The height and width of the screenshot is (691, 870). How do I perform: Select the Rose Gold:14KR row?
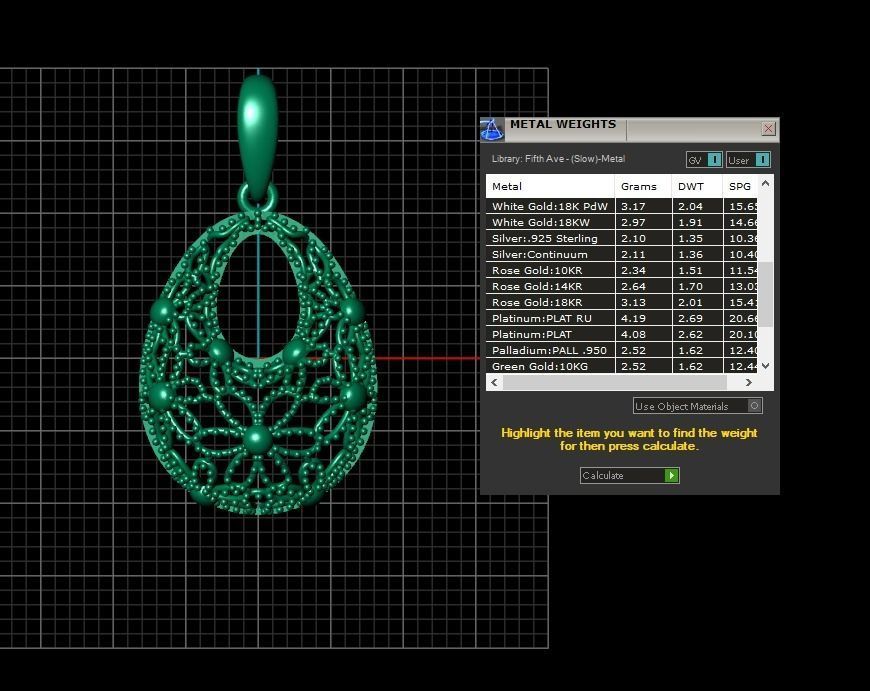[621, 286]
